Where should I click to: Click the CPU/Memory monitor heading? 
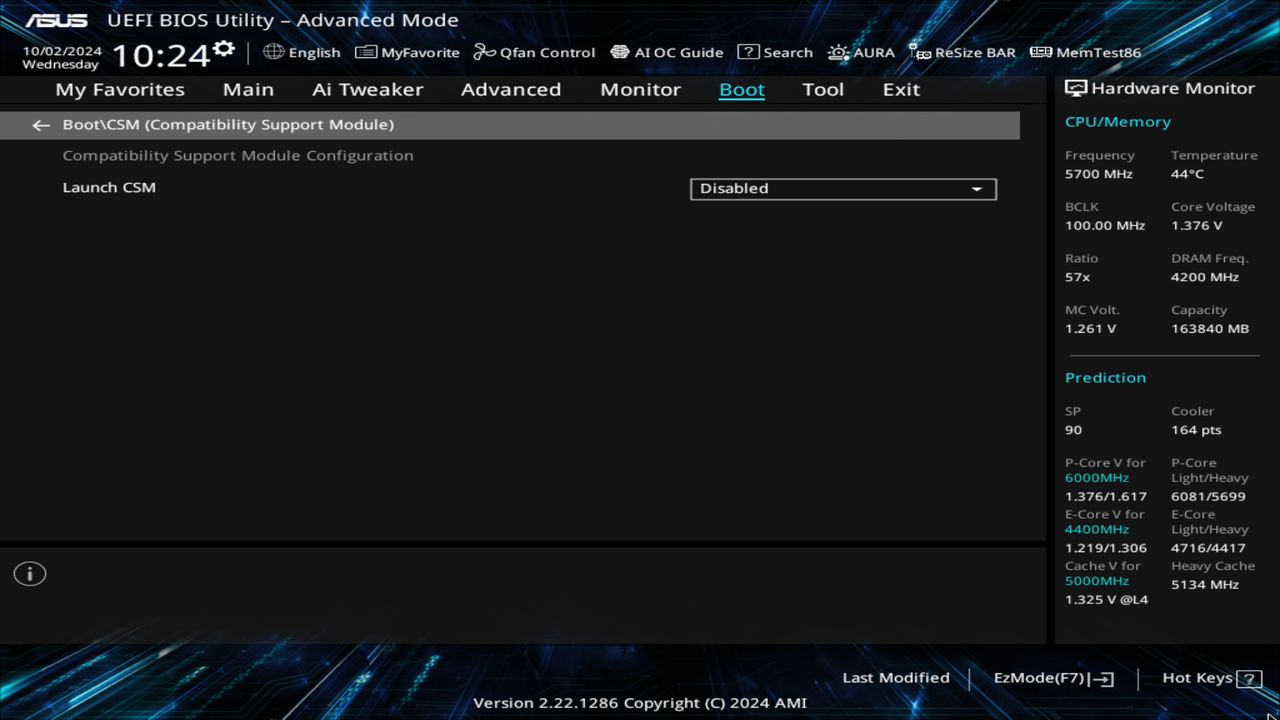1117,121
